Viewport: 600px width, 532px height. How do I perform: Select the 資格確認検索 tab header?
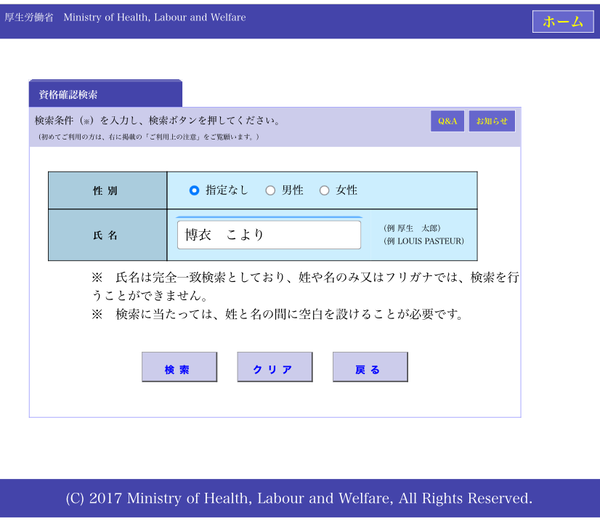point(105,94)
